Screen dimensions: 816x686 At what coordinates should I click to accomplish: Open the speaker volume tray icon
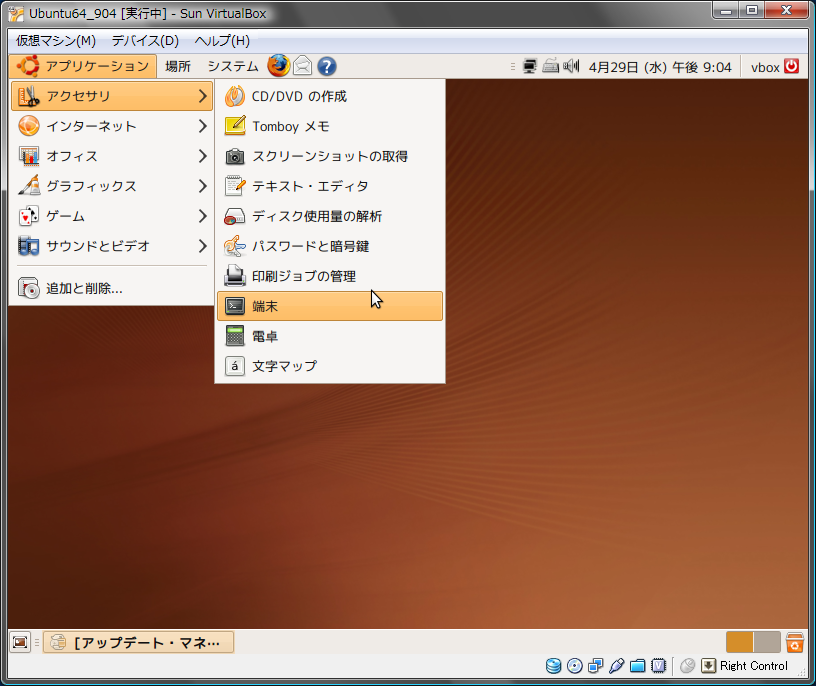pyautogui.click(x=571, y=66)
